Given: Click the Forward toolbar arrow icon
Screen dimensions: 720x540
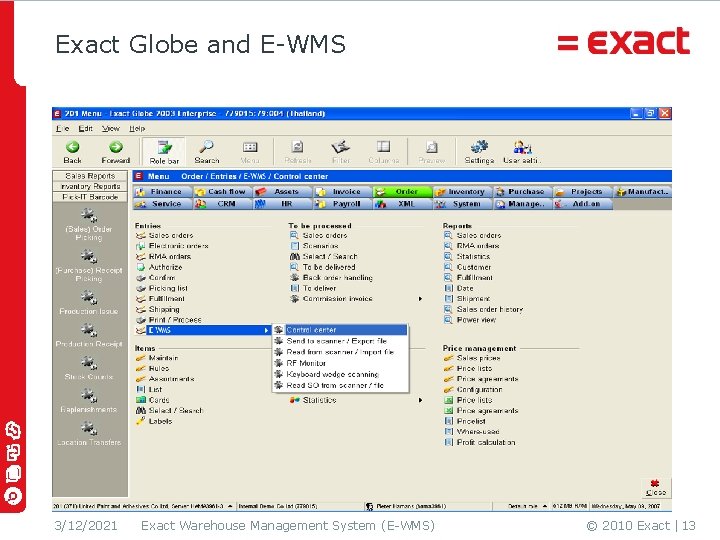Looking at the screenshot, I should (x=116, y=147).
